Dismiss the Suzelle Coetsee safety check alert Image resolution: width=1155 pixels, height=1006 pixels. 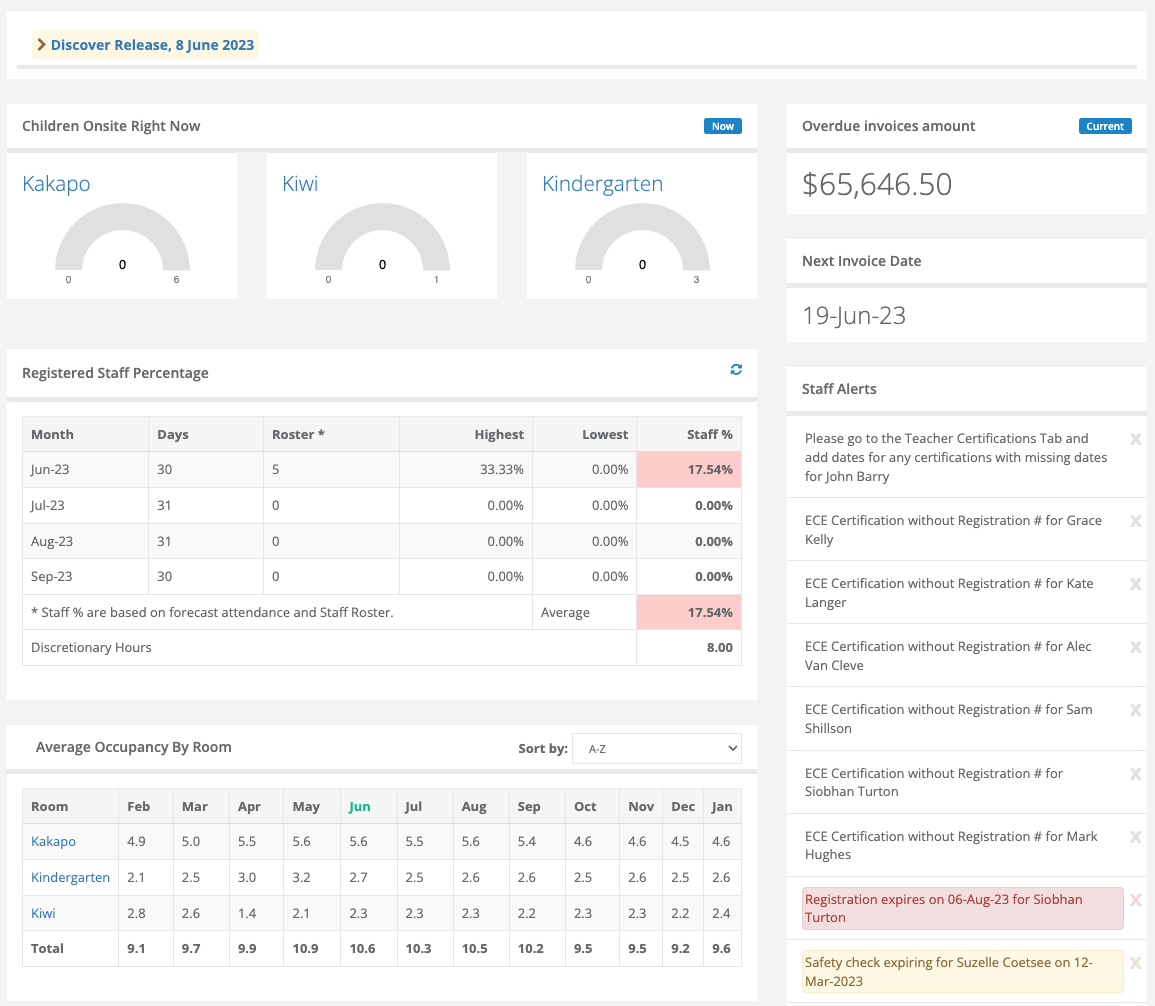pyautogui.click(x=1135, y=963)
